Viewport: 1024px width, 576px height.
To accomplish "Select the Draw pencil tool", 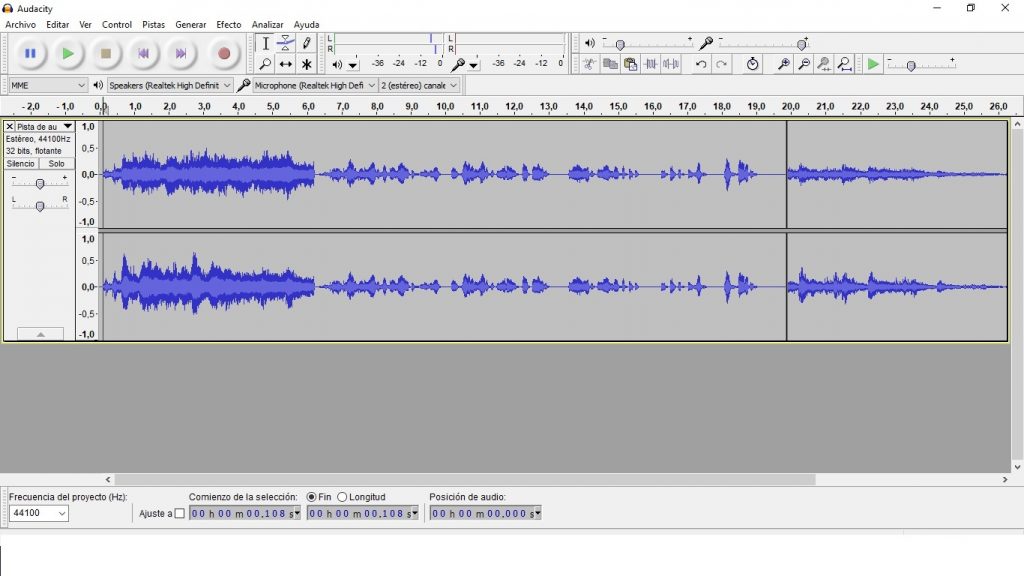I will click(307, 43).
